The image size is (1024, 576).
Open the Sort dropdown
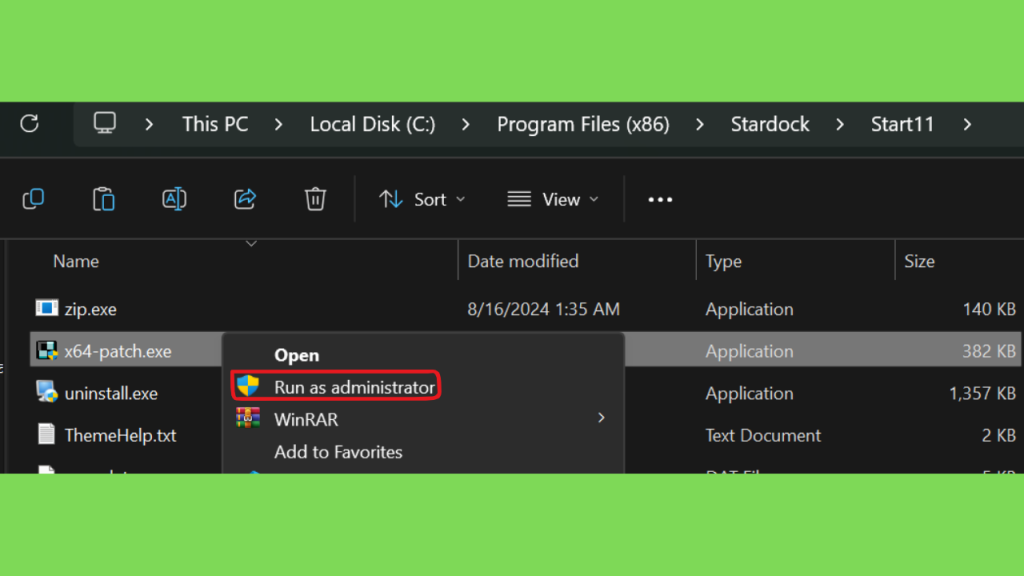(422, 199)
